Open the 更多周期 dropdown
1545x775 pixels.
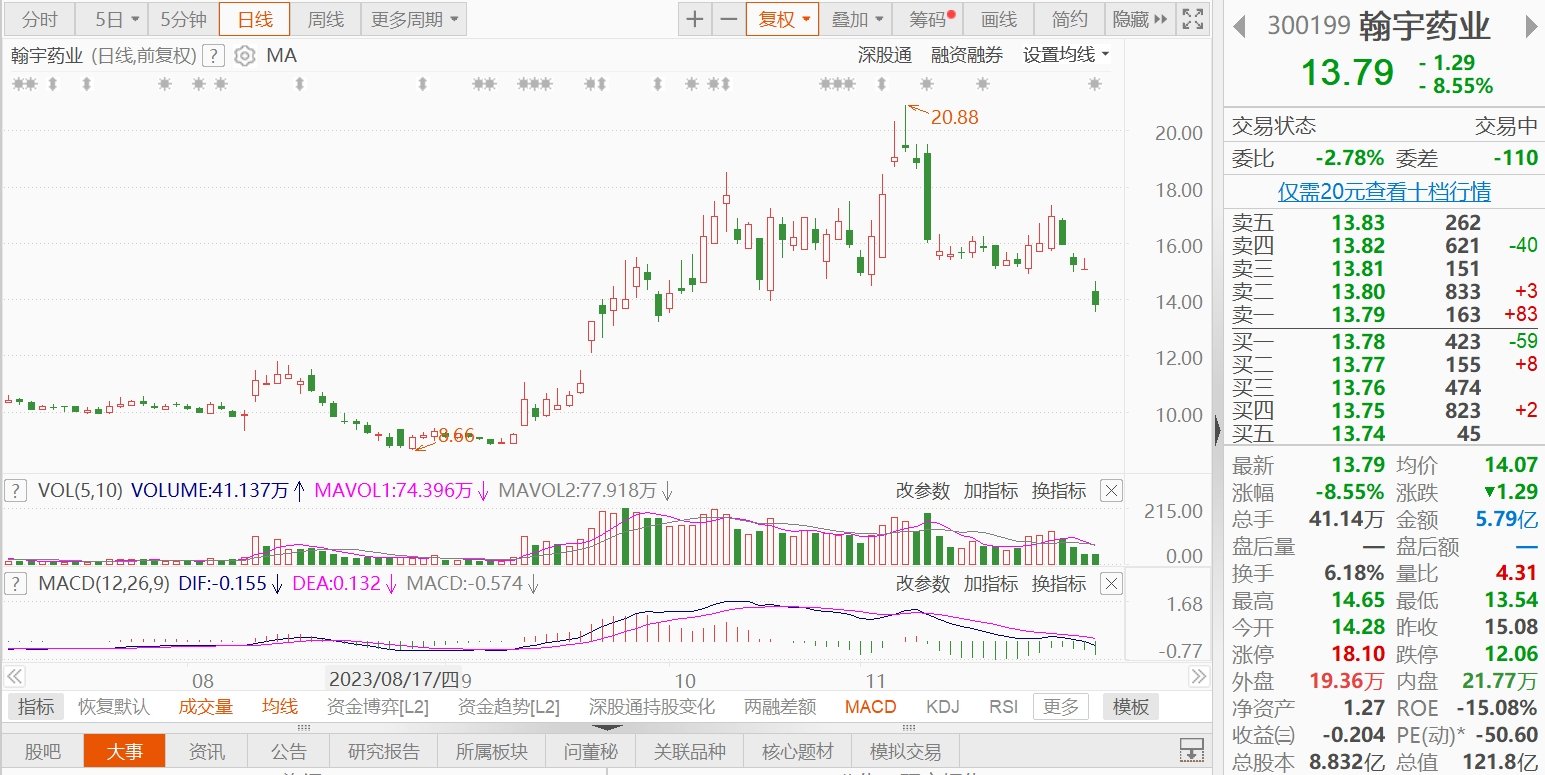(x=412, y=19)
